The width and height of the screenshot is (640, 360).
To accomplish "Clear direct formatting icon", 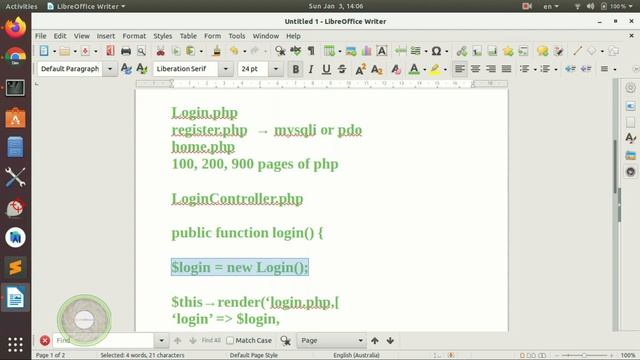I will [x=396, y=69].
